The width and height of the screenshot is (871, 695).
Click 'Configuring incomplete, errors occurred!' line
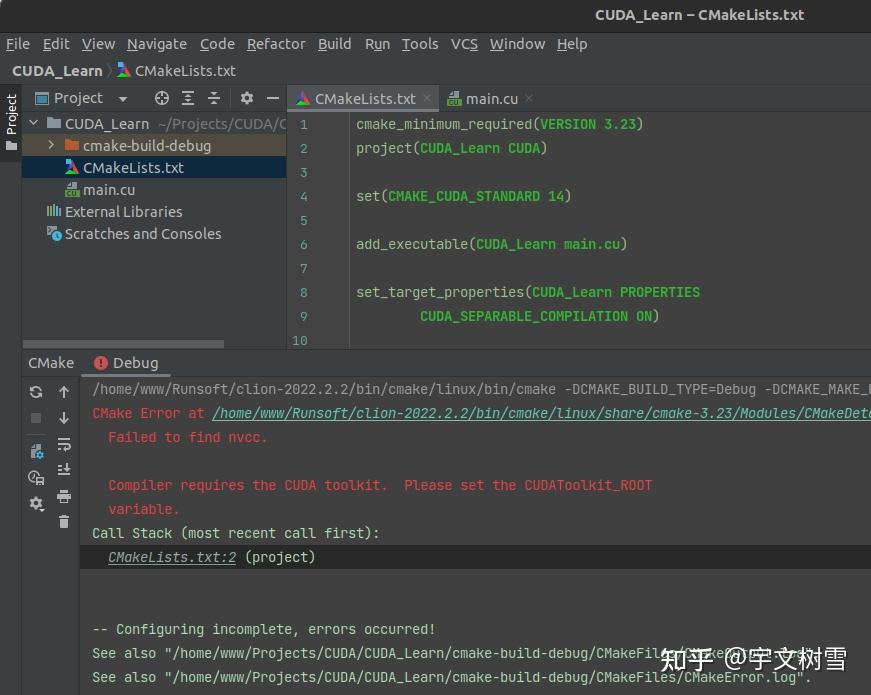click(264, 629)
